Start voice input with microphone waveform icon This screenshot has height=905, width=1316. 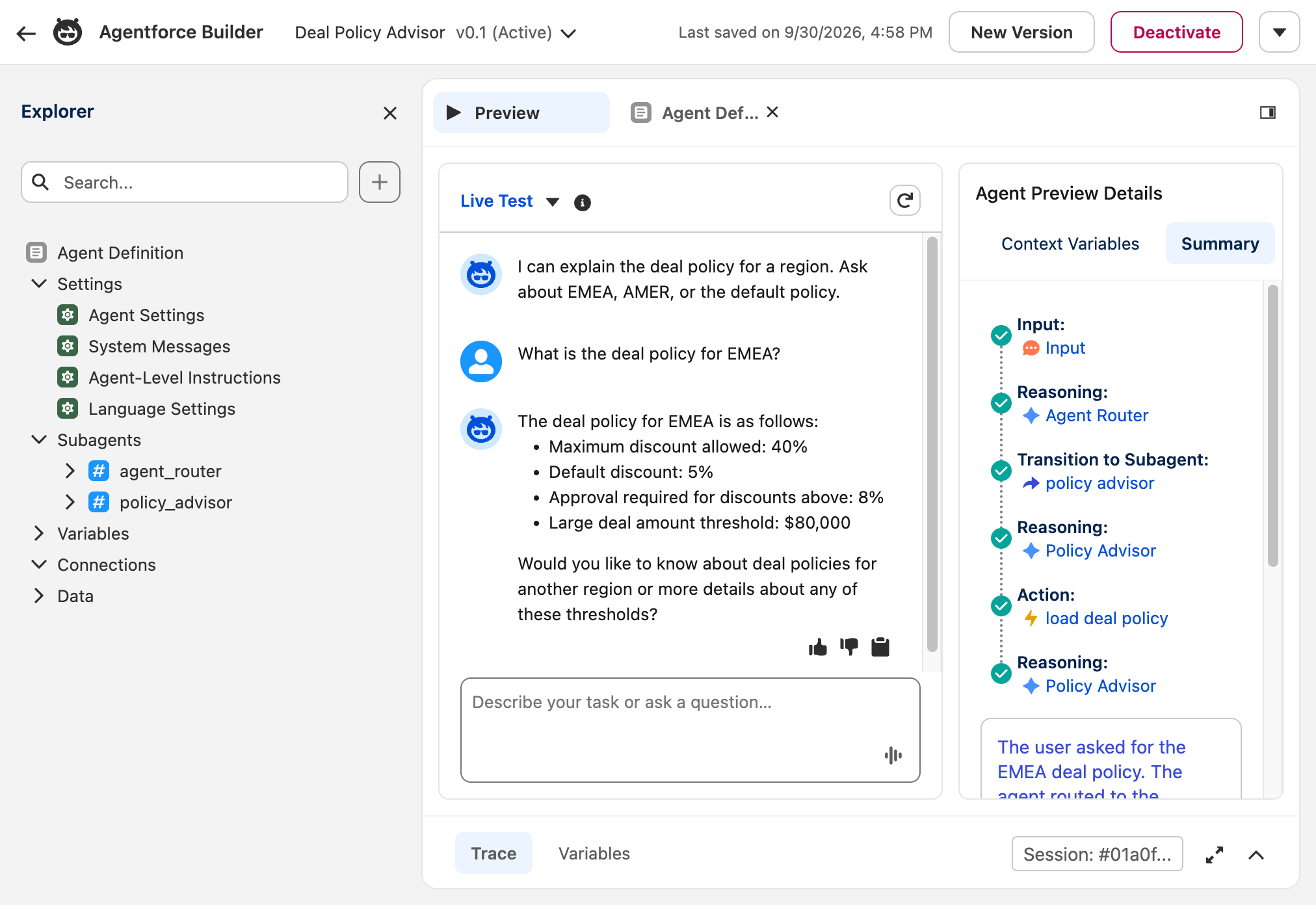point(893,755)
